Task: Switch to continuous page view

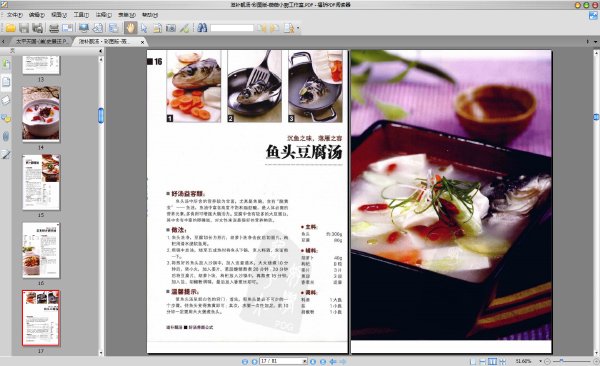Action: [483, 361]
